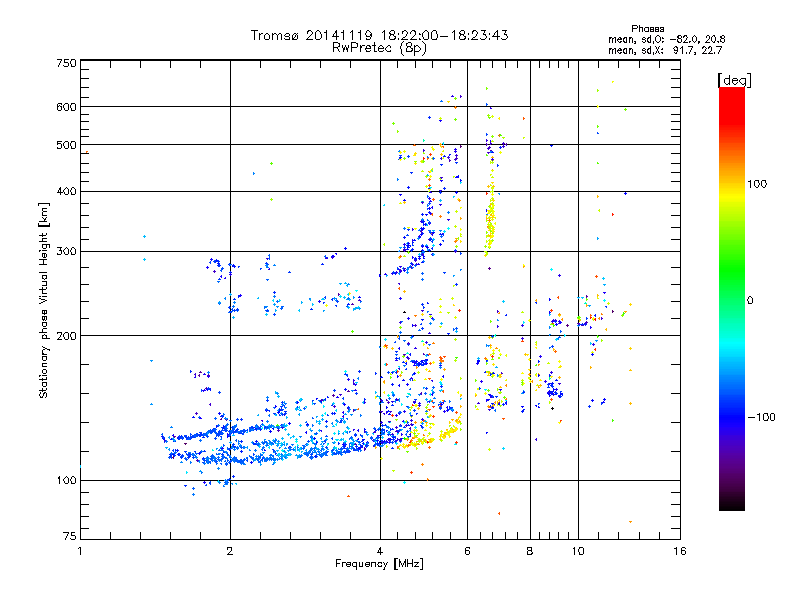Click the y-axis tick label '100' at left
800x600 pixels.
(66, 480)
